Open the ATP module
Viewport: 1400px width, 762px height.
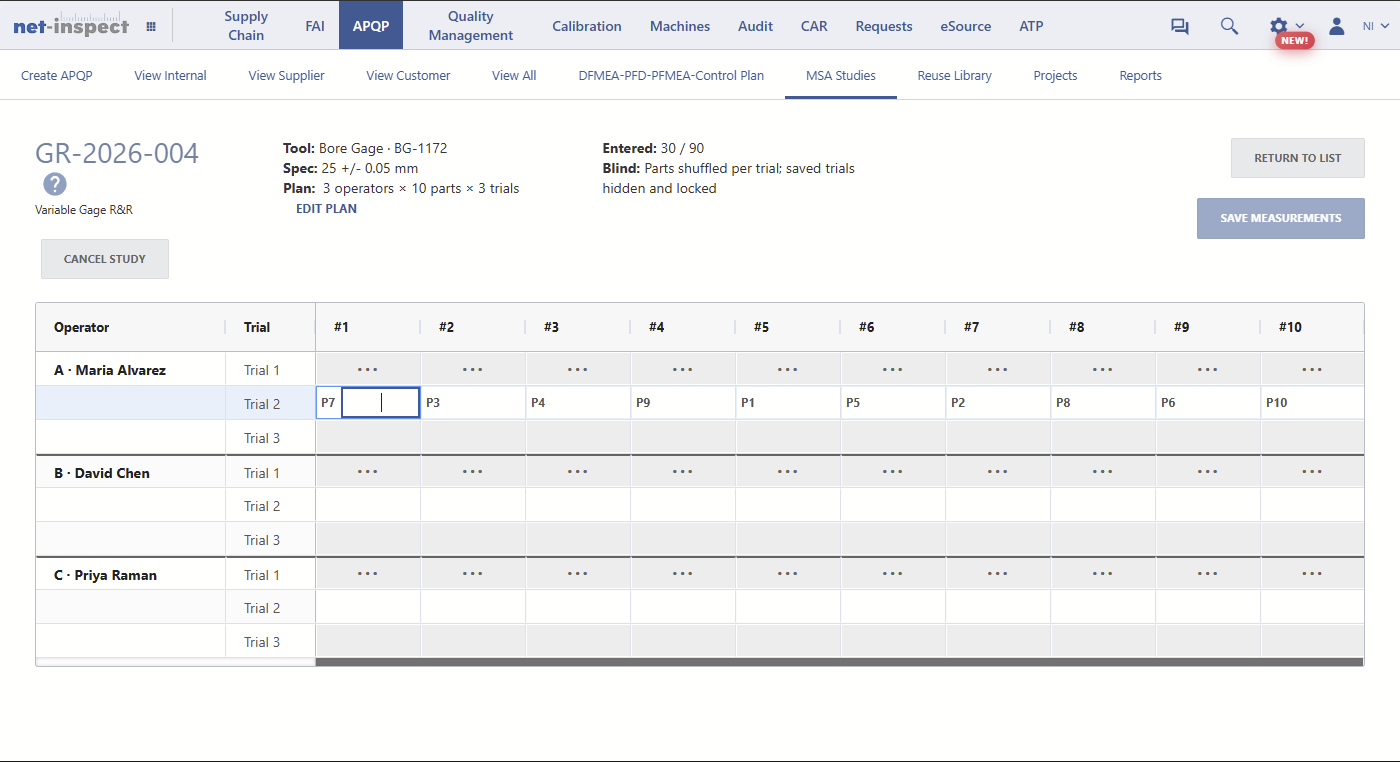1031,26
